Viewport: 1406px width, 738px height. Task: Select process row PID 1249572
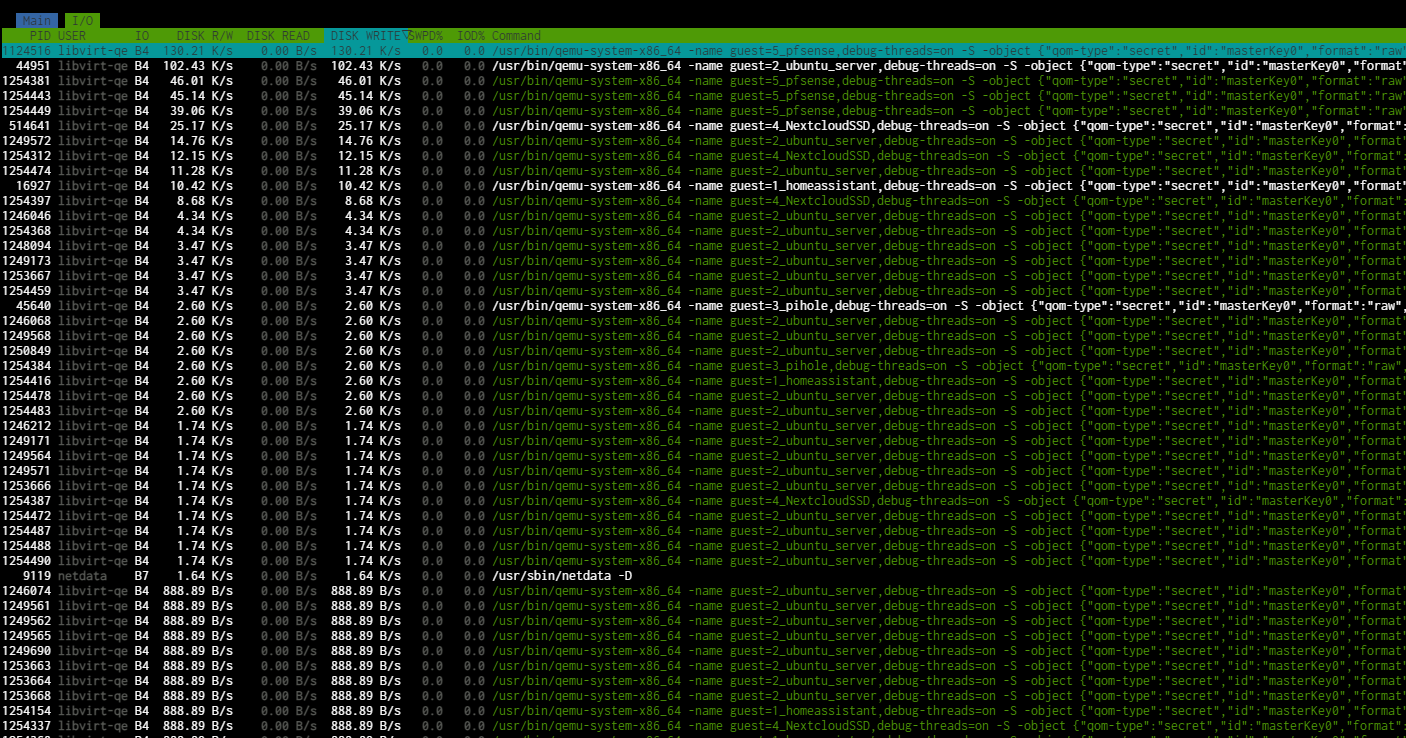[x=703, y=141]
